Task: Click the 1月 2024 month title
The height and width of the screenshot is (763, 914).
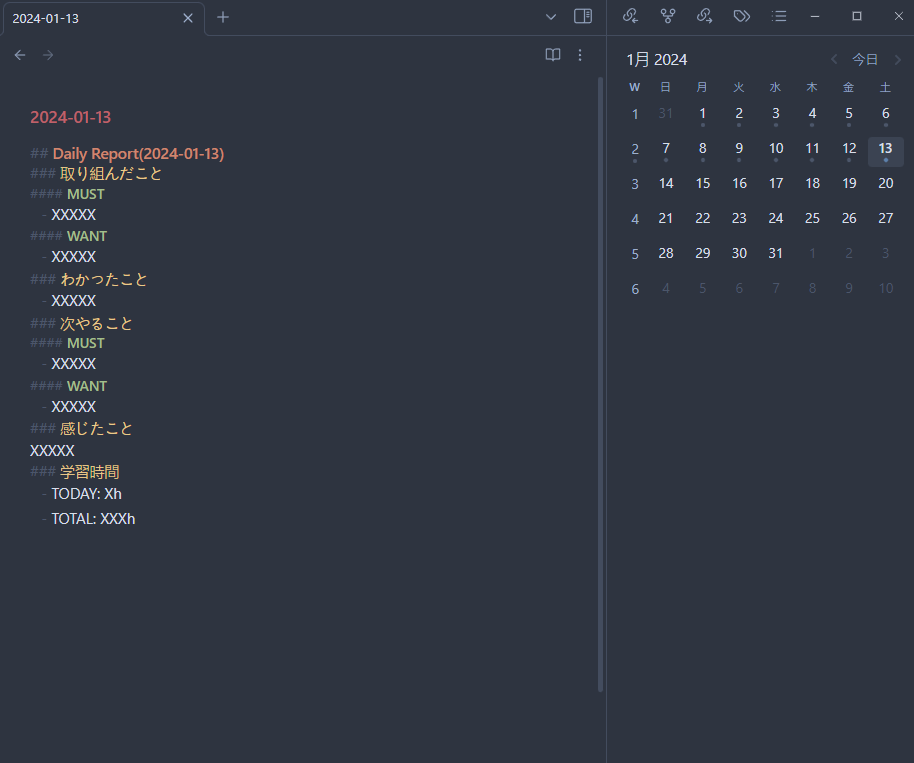Action: [x=656, y=59]
